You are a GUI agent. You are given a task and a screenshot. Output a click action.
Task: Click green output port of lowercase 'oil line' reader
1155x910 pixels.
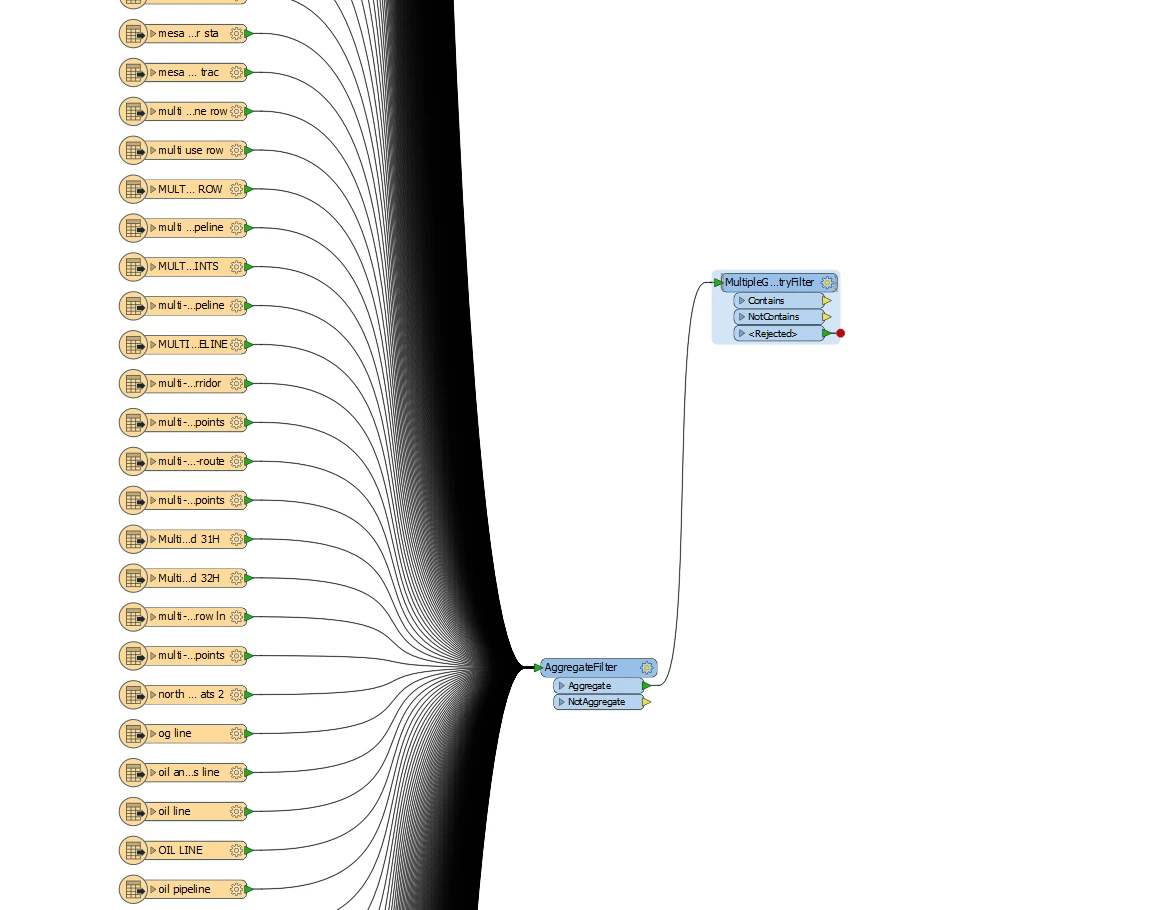tap(248, 811)
